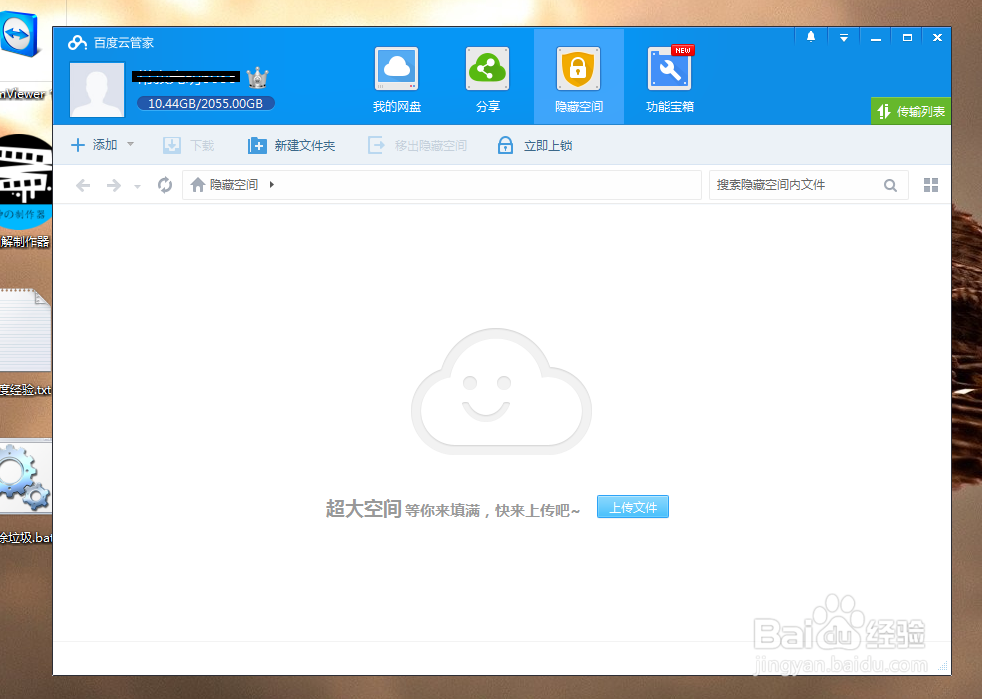Switch to grid view beside the search box
Image resolution: width=982 pixels, height=699 pixels.
click(x=930, y=184)
